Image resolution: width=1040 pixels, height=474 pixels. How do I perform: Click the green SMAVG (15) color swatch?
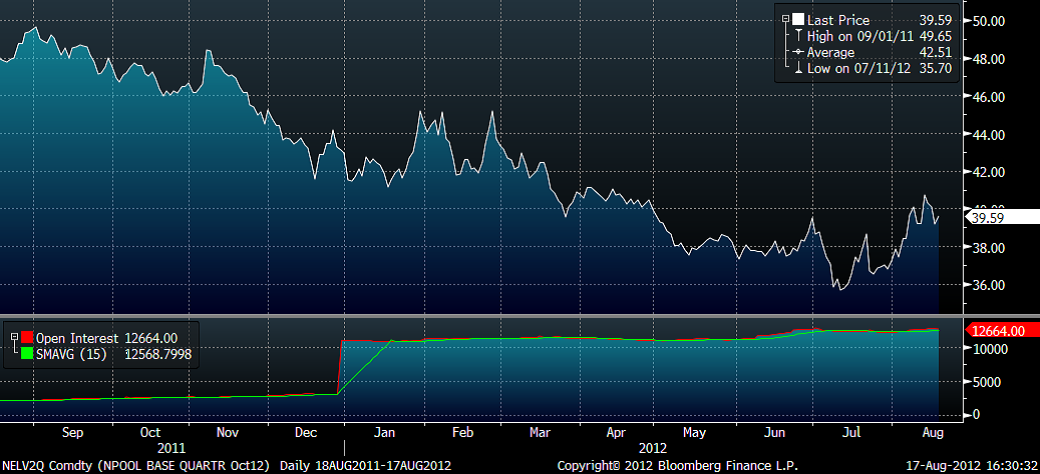click(x=27, y=352)
